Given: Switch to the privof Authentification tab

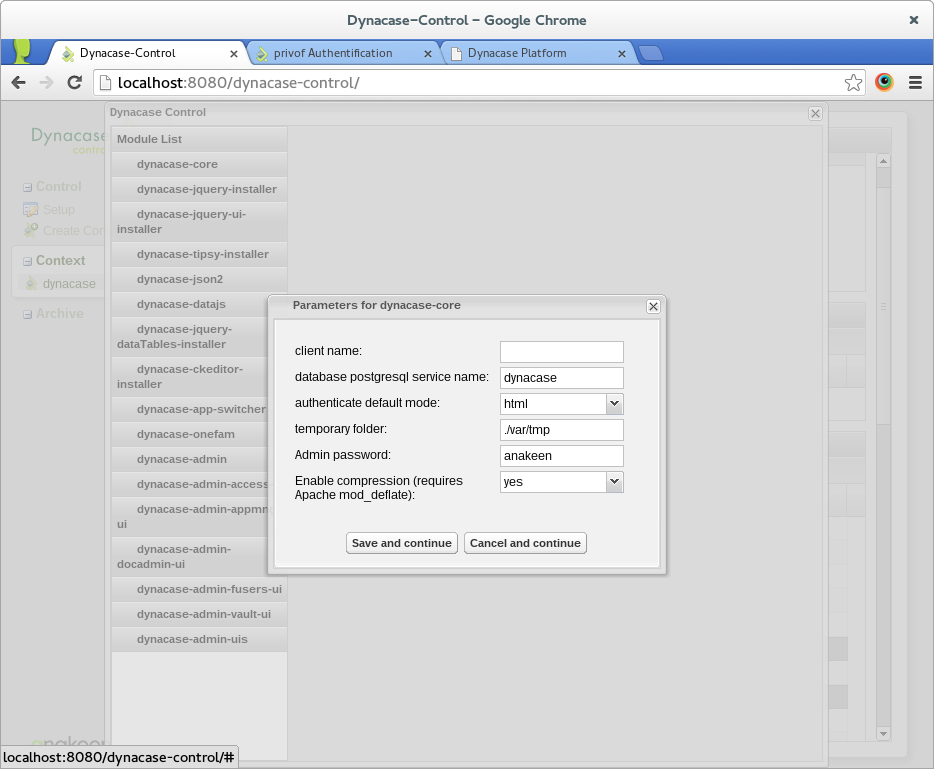Looking at the screenshot, I should click(x=343, y=53).
